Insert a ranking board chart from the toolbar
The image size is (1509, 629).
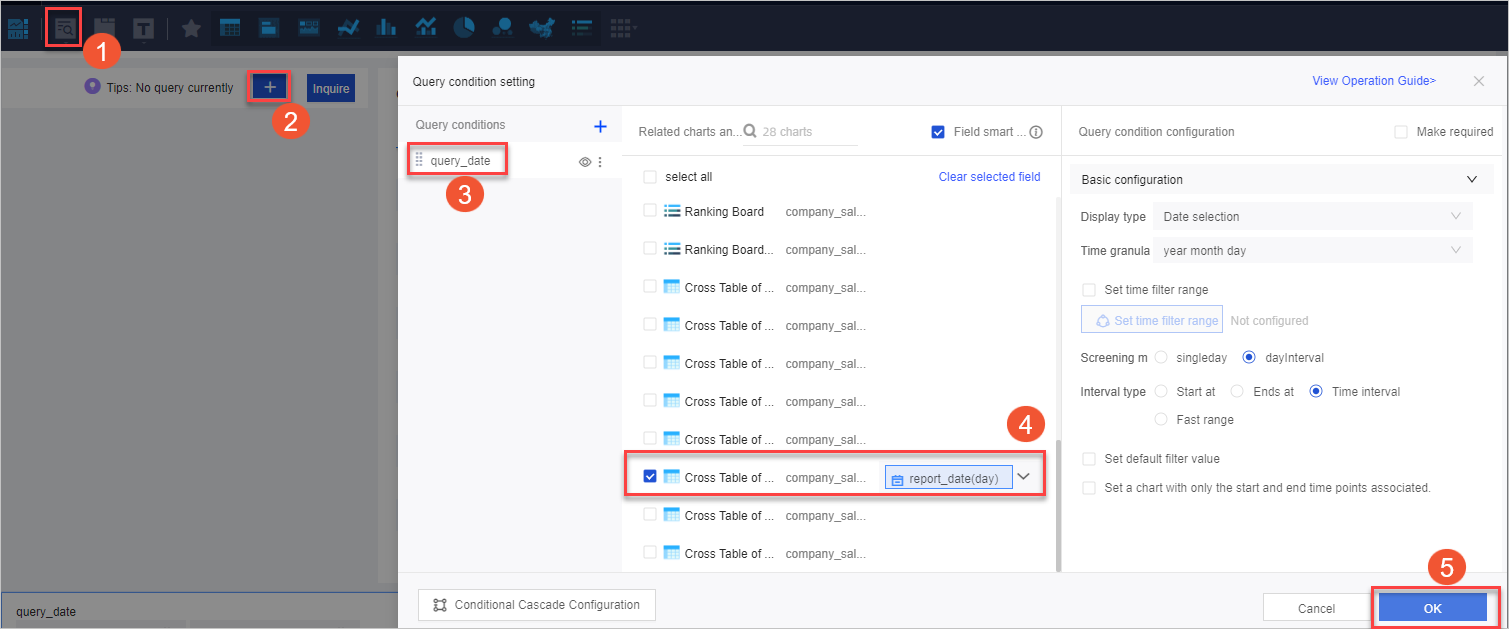(x=581, y=28)
